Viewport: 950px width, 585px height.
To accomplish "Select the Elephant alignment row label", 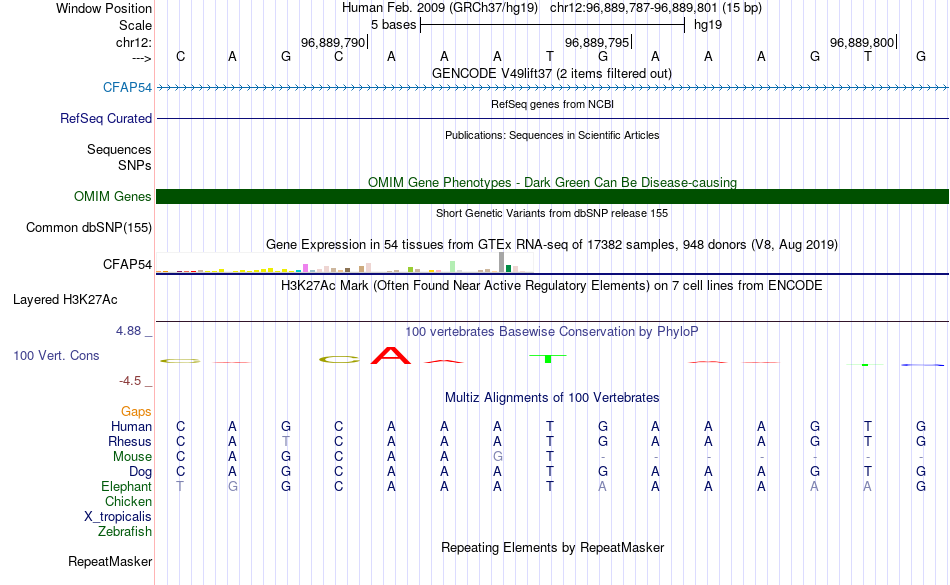I will (127, 486).
